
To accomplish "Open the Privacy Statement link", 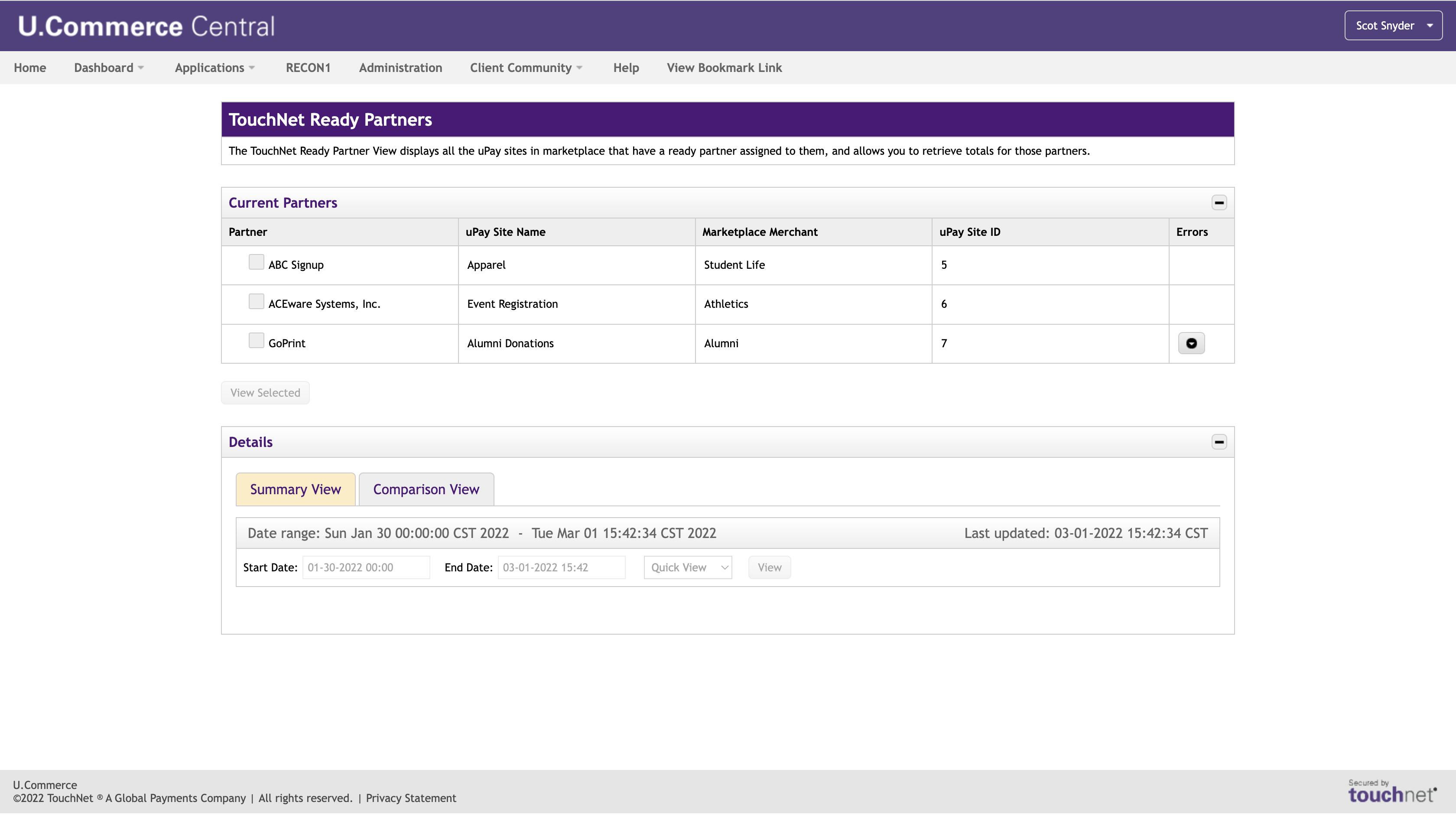I will (410, 798).
